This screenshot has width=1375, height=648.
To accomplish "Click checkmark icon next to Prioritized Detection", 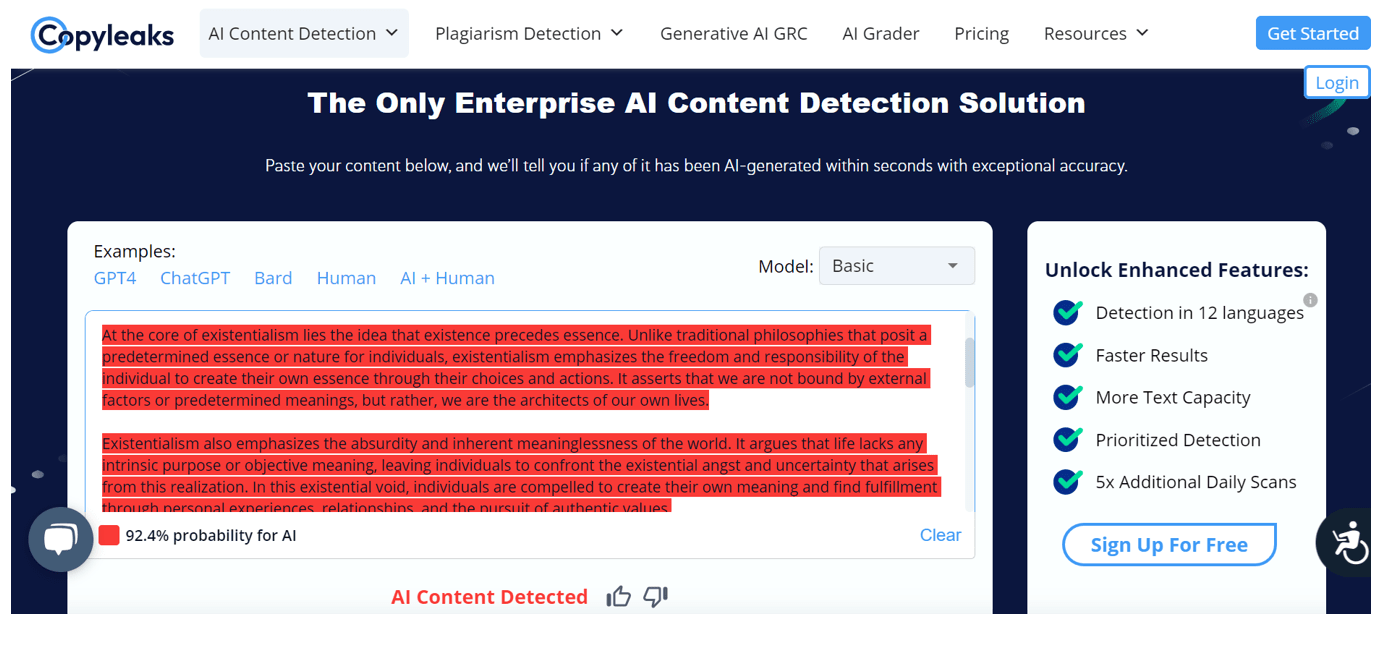I will tap(1068, 439).
